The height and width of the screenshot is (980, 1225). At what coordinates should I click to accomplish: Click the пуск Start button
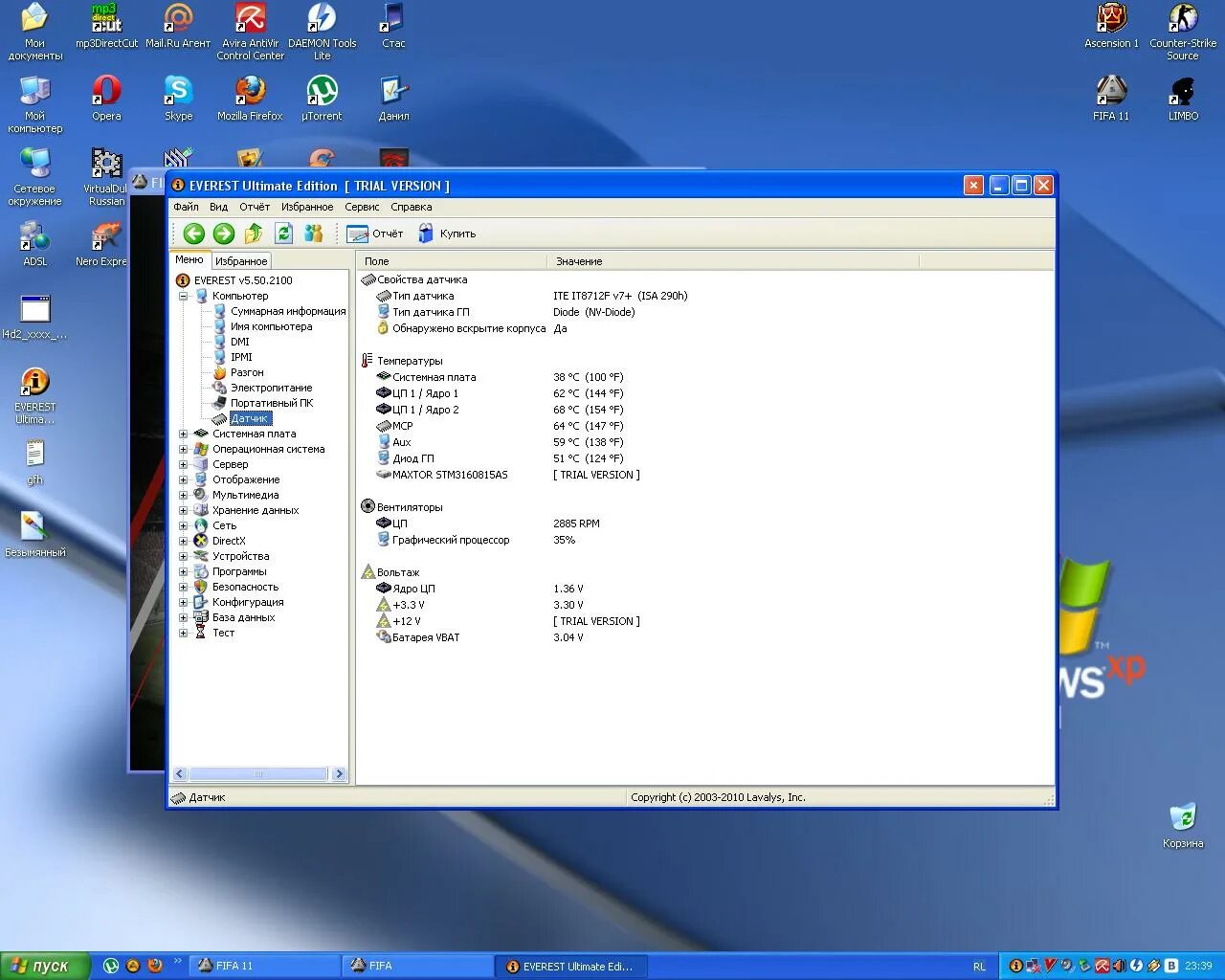(45, 966)
